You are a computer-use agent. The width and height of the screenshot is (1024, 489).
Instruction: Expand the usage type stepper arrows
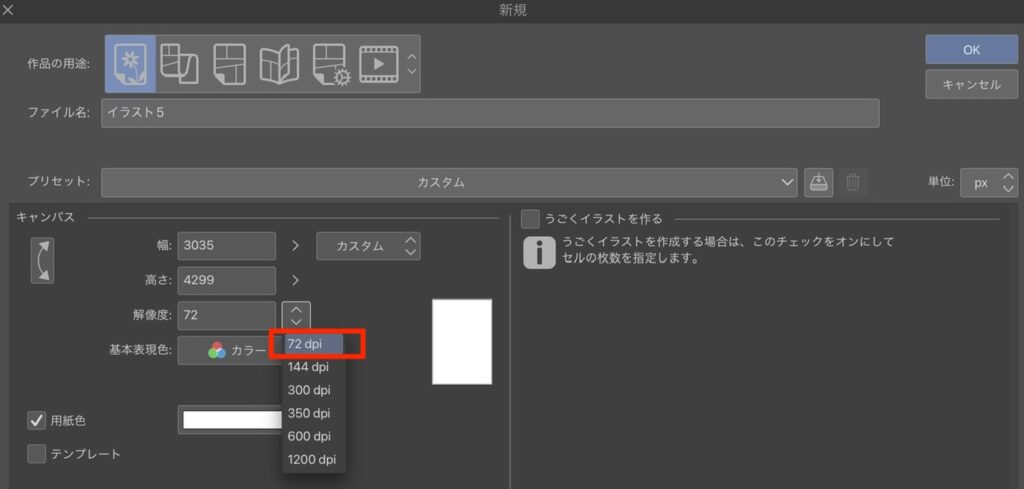(411, 63)
